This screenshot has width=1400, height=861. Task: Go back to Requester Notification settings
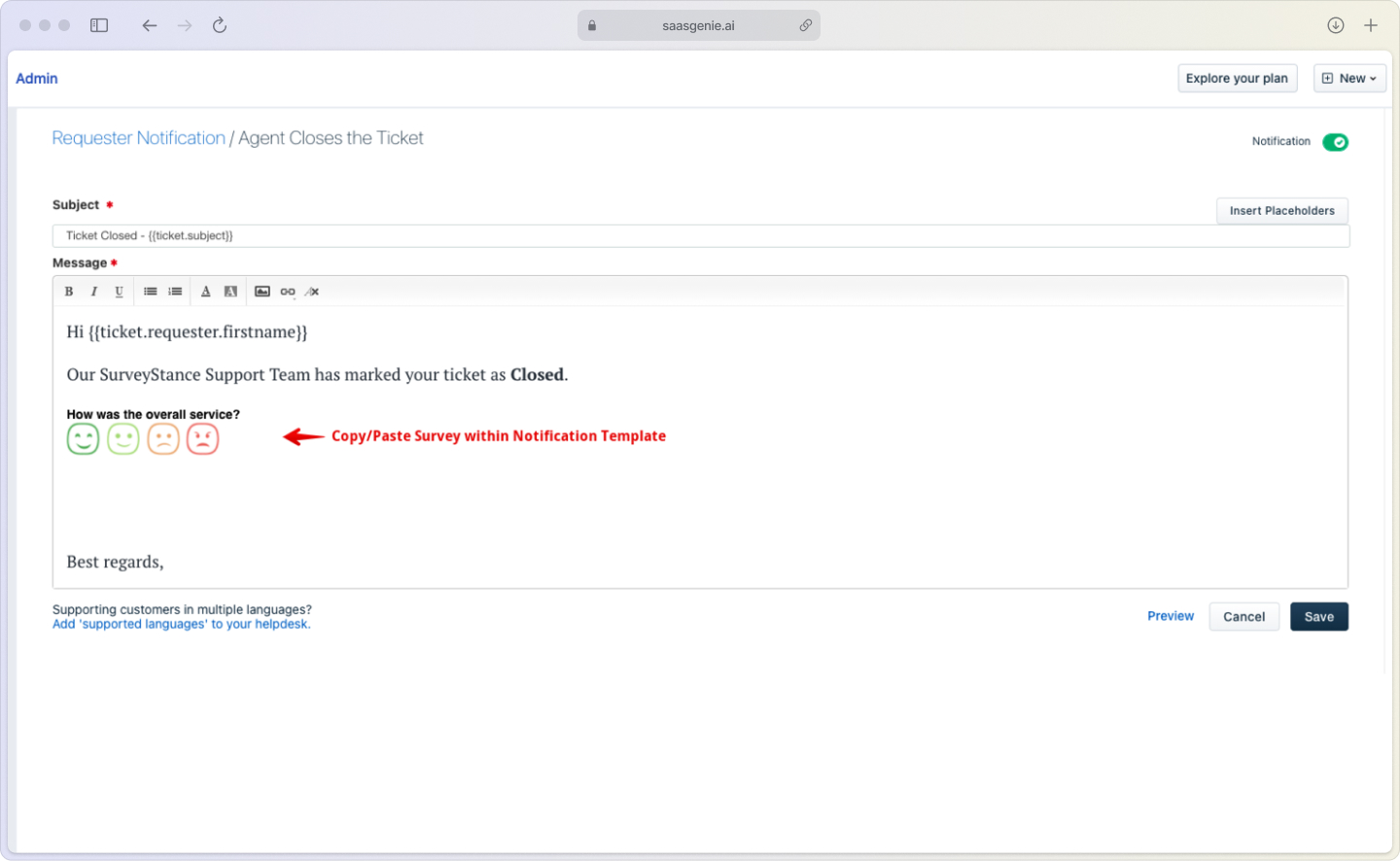coord(138,137)
